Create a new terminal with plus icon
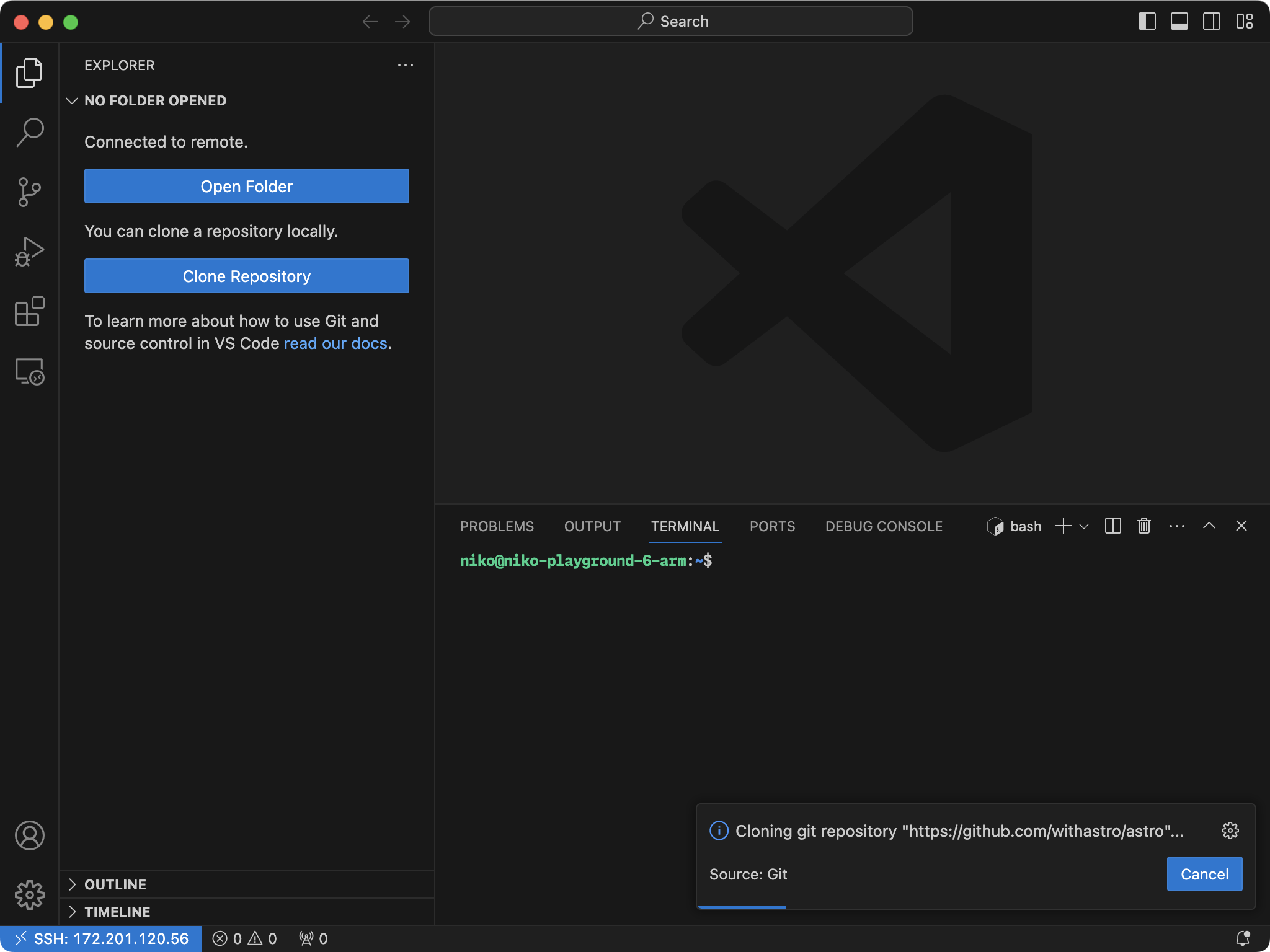Viewport: 1270px width, 952px height. [1063, 526]
